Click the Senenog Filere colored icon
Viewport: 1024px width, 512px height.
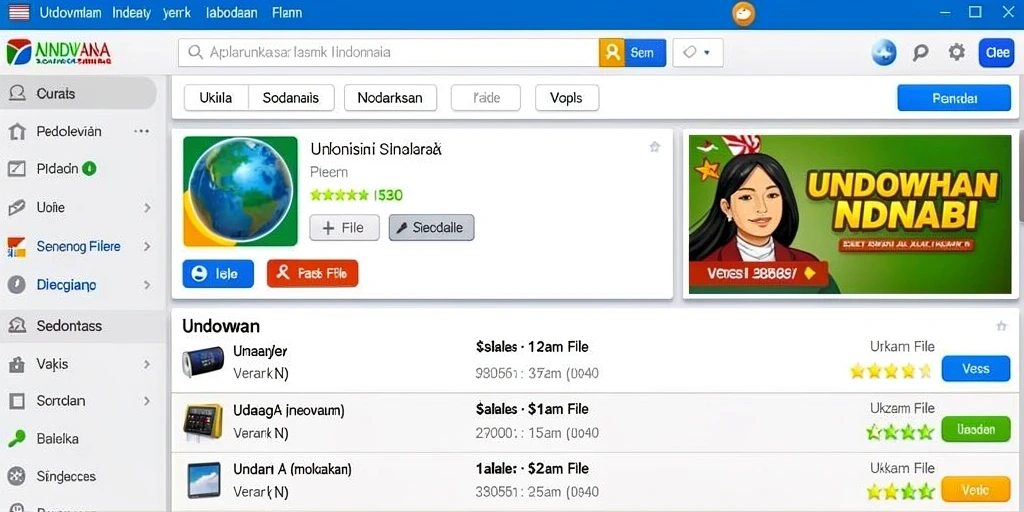point(16,247)
